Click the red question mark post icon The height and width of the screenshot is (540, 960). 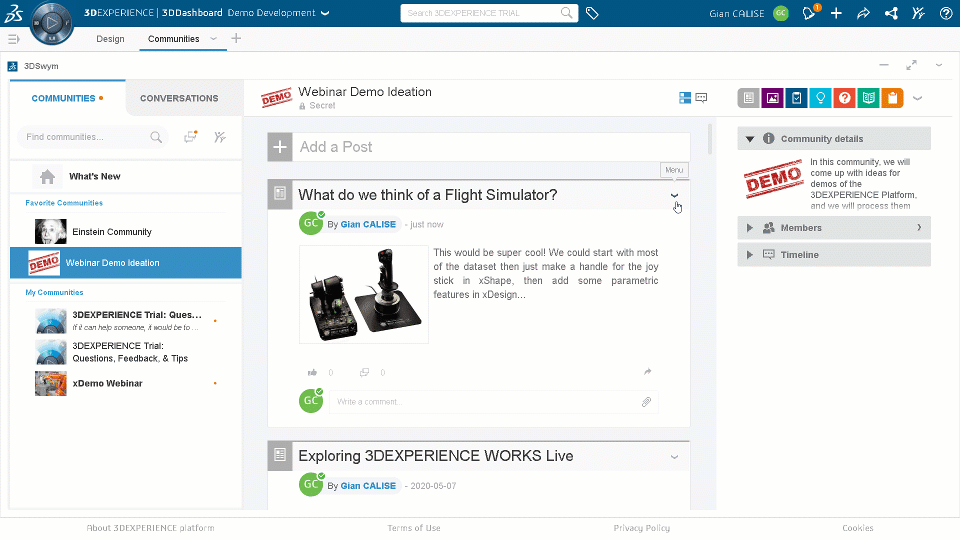click(844, 98)
